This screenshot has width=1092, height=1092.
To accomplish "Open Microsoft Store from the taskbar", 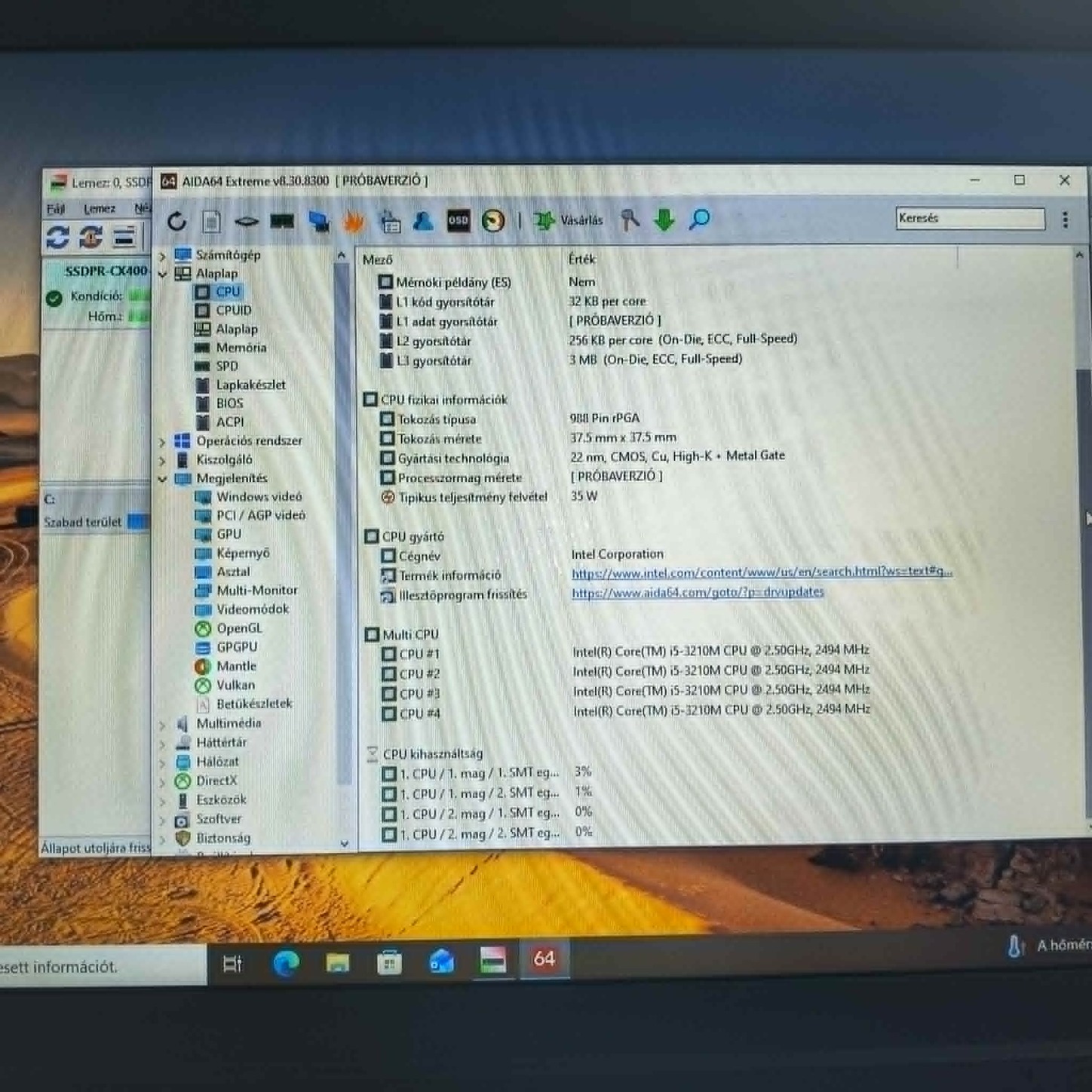I will click(x=389, y=962).
